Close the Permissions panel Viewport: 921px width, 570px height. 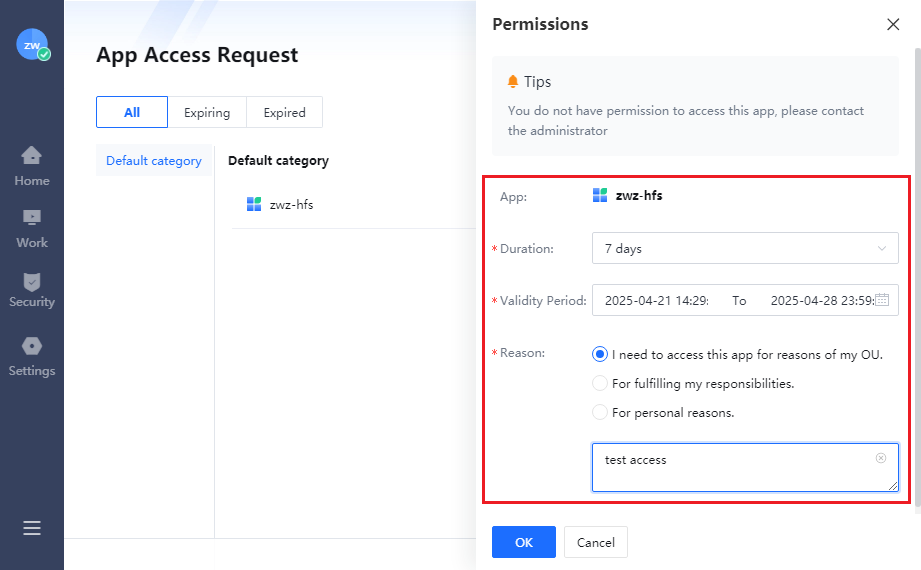click(893, 24)
